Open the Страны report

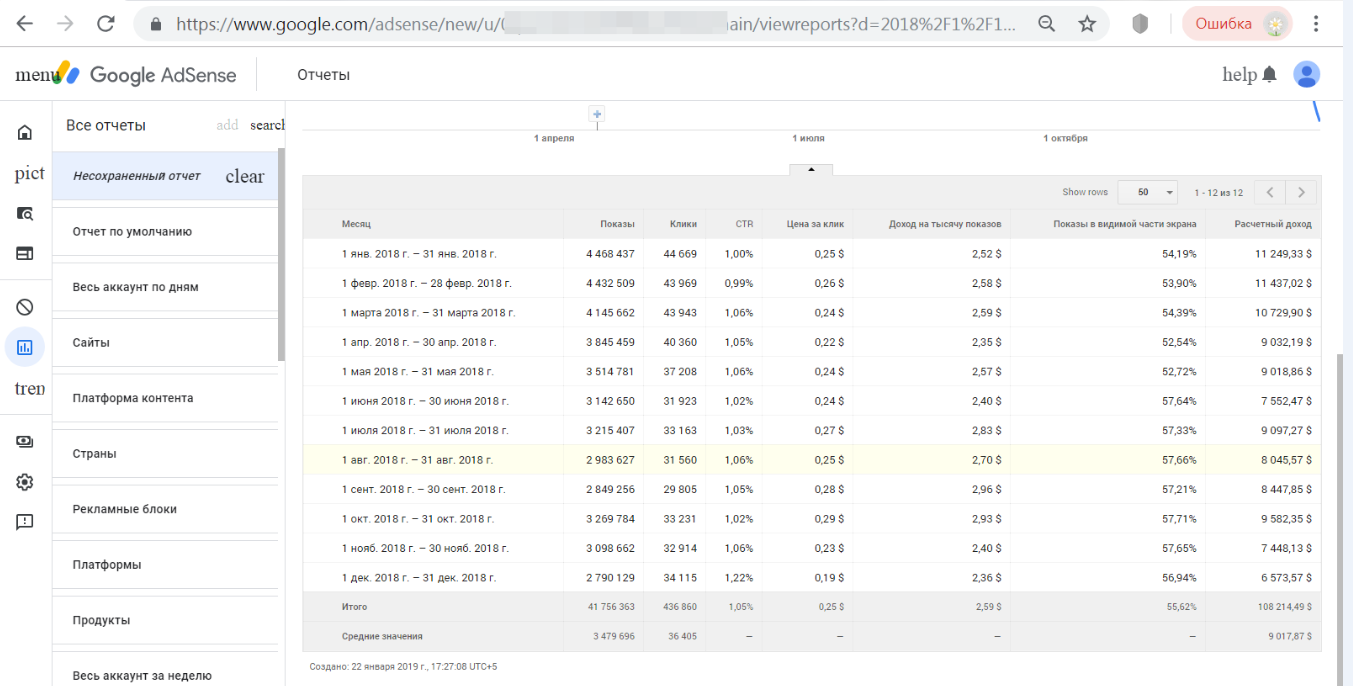(x=165, y=453)
